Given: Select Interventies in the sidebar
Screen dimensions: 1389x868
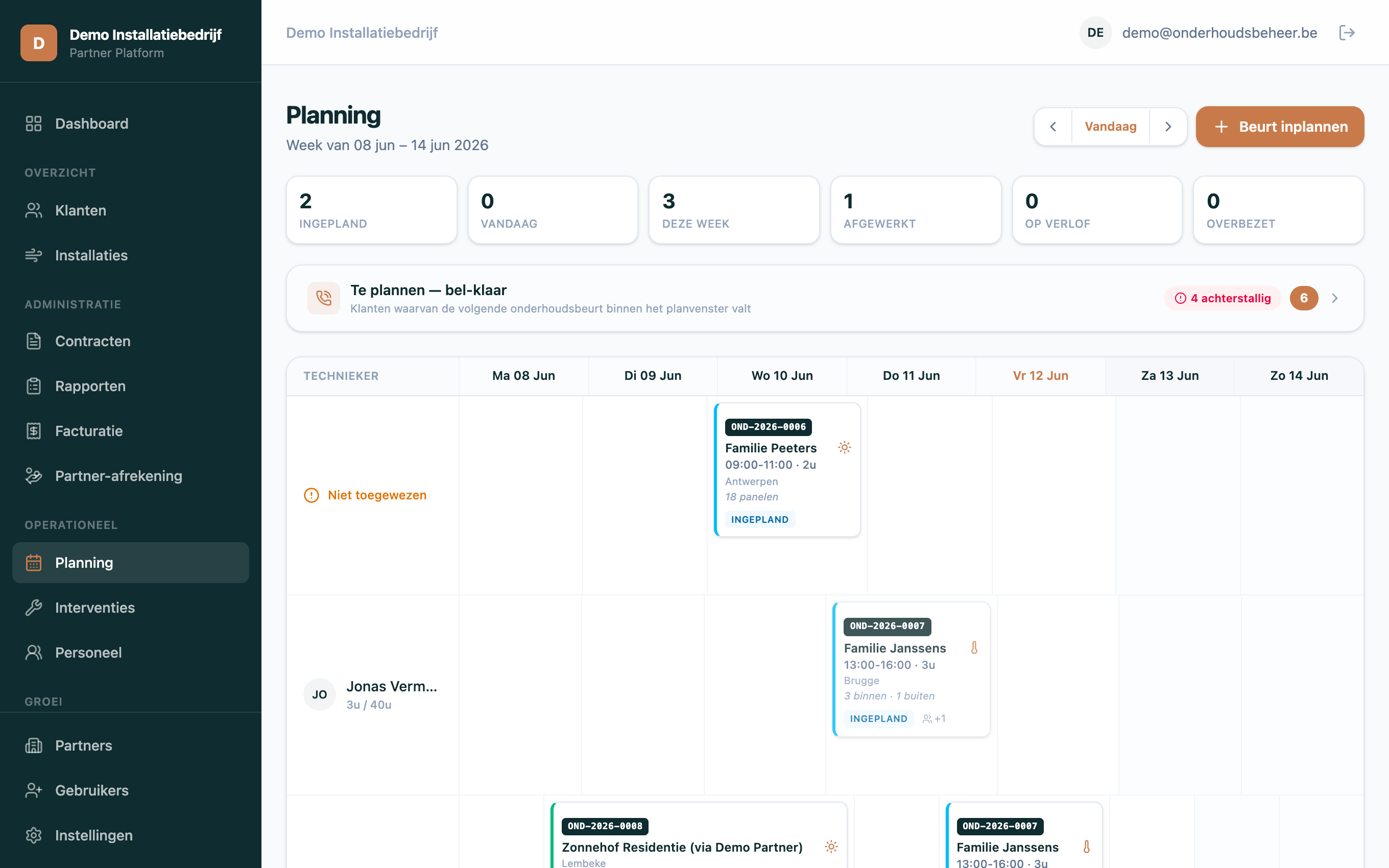Looking at the screenshot, I should coord(131,608).
